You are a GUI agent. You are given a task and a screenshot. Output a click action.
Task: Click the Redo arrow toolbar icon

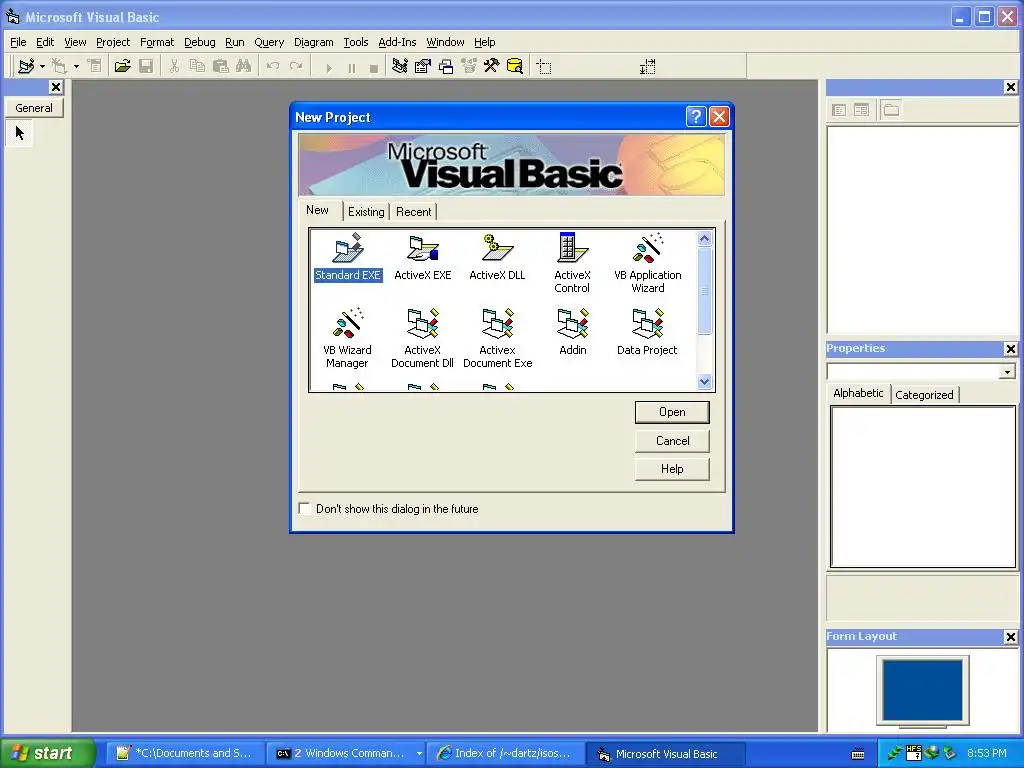[x=296, y=66]
